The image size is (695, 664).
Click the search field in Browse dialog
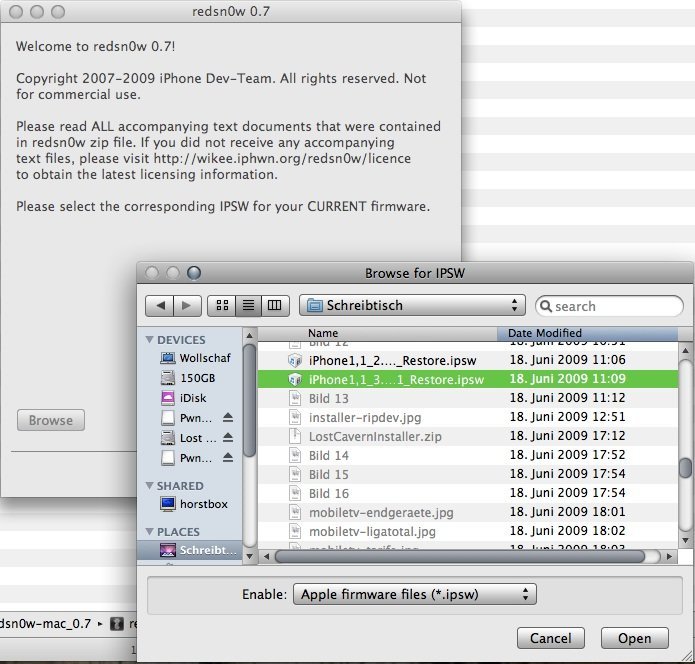click(609, 306)
